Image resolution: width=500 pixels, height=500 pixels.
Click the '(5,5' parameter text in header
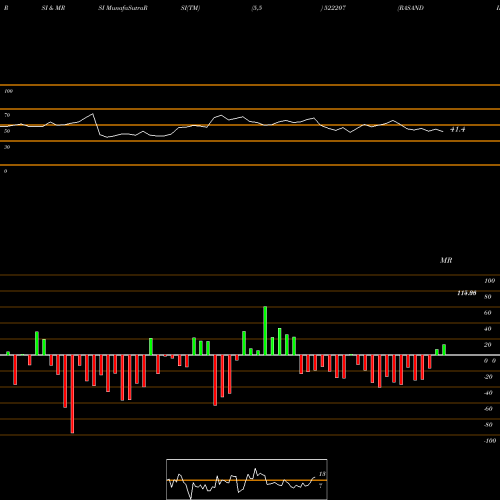(257, 8)
